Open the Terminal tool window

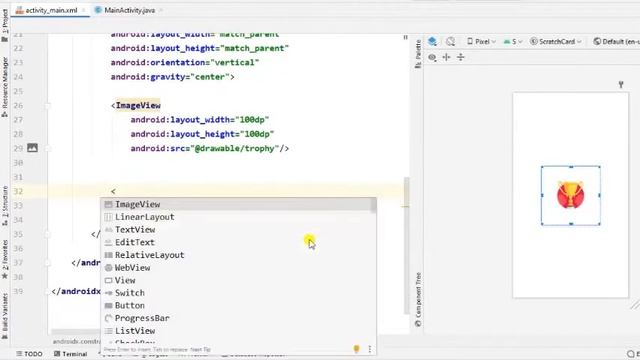coord(71,354)
